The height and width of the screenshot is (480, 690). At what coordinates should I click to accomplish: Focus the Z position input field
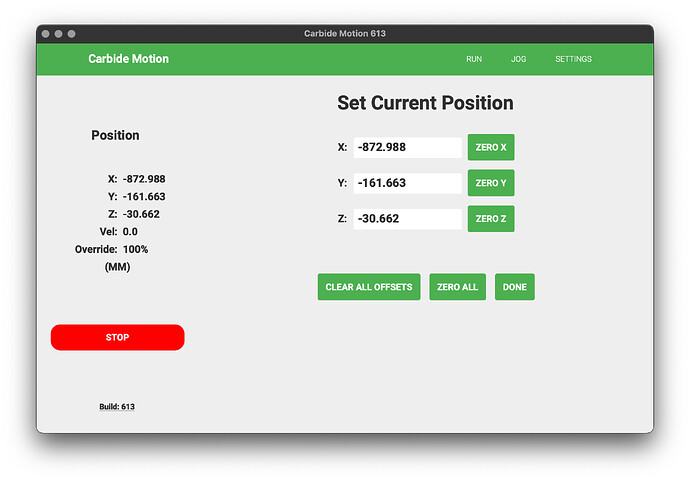407,219
